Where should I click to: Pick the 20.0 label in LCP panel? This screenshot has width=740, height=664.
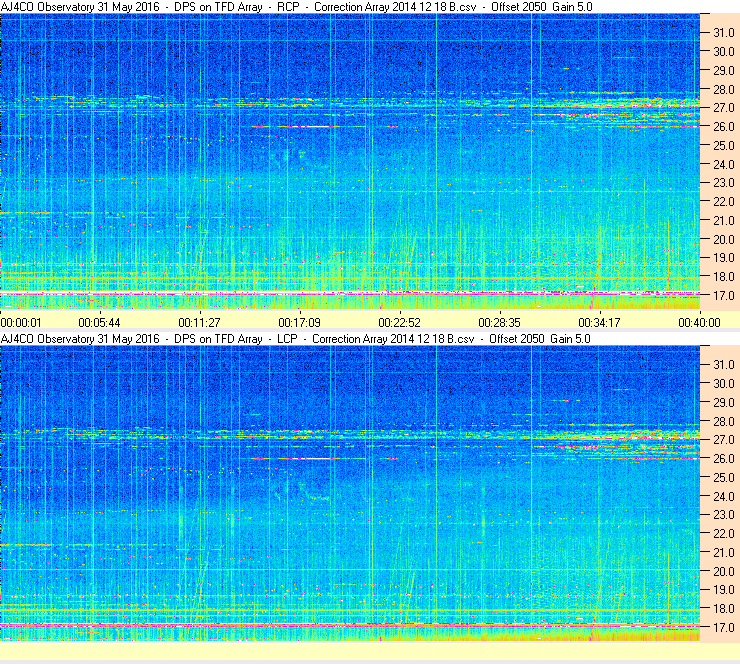(723, 572)
